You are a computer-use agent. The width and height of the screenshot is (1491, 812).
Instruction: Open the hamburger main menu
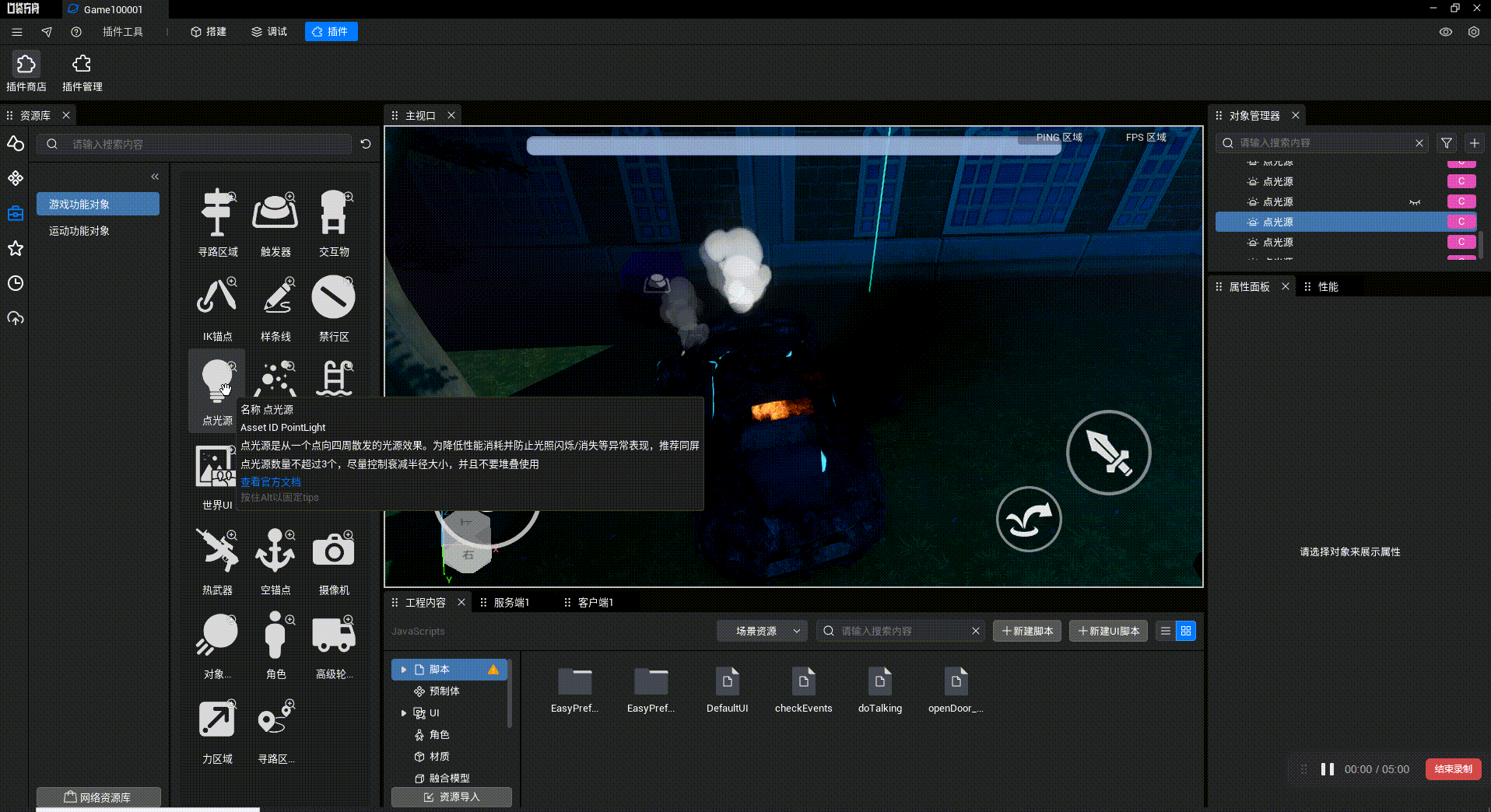[x=17, y=32]
